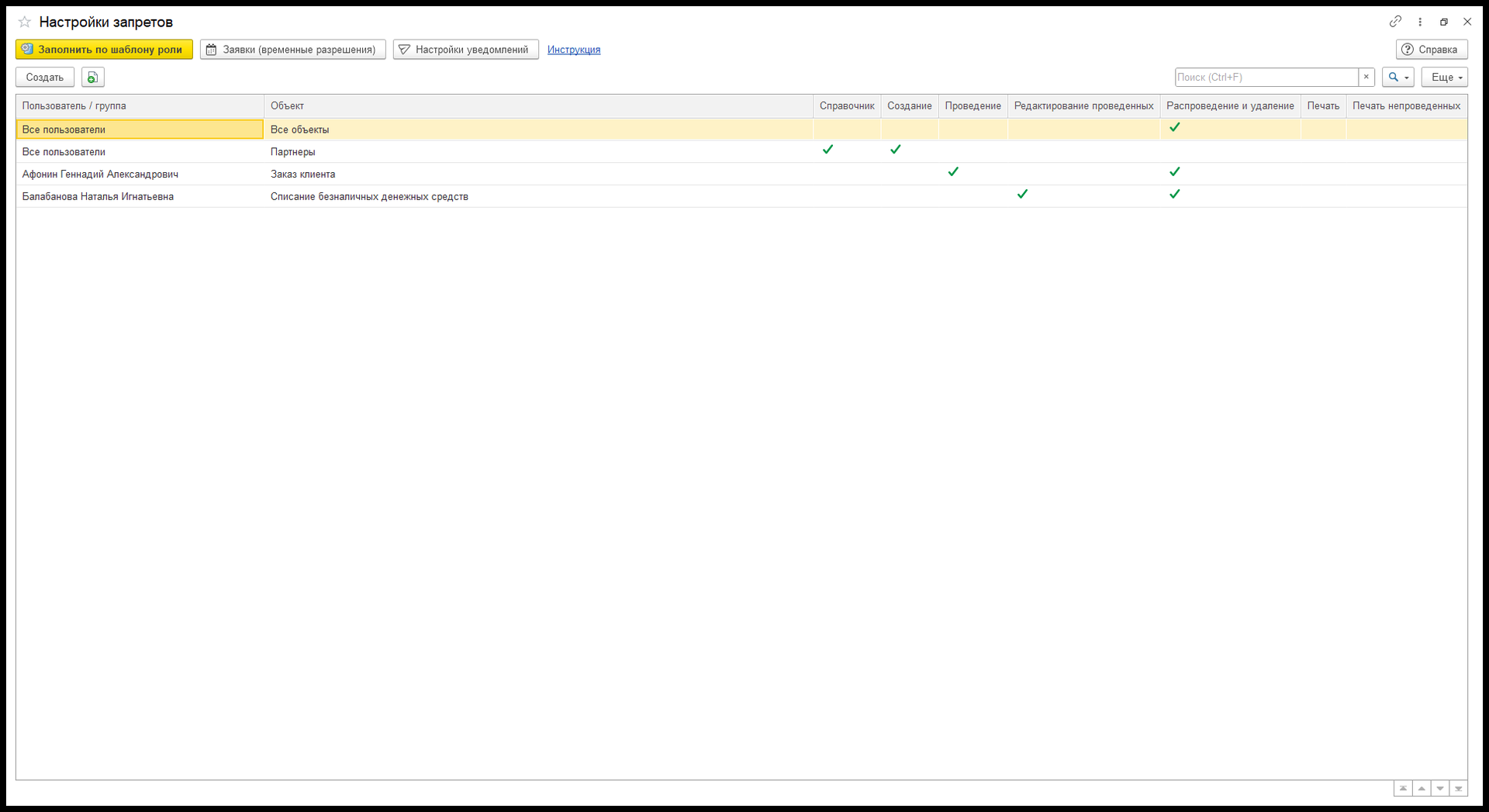Jump to the last row with scroll-to-bottom arrow

point(1459,789)
